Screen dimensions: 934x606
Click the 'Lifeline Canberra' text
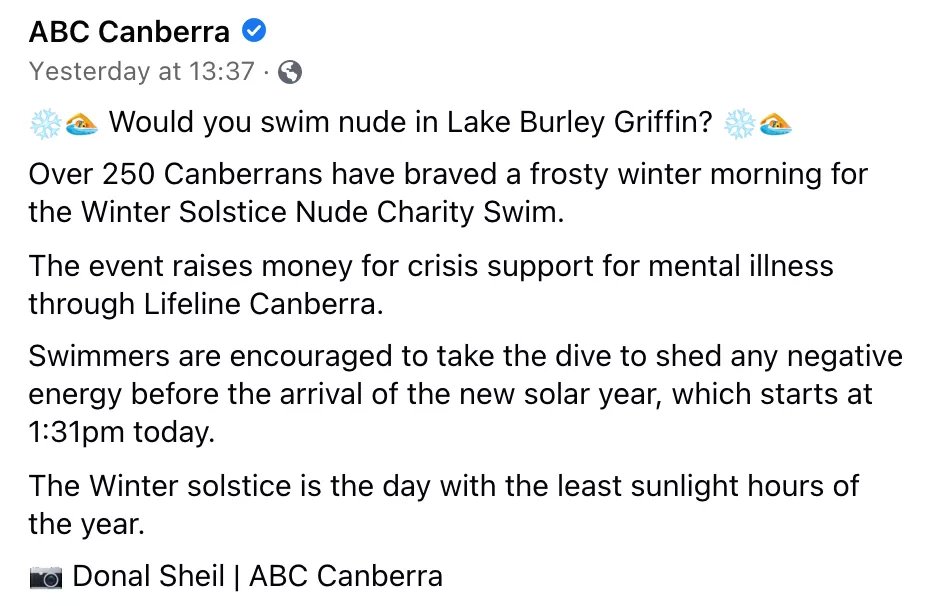[261, 304]
